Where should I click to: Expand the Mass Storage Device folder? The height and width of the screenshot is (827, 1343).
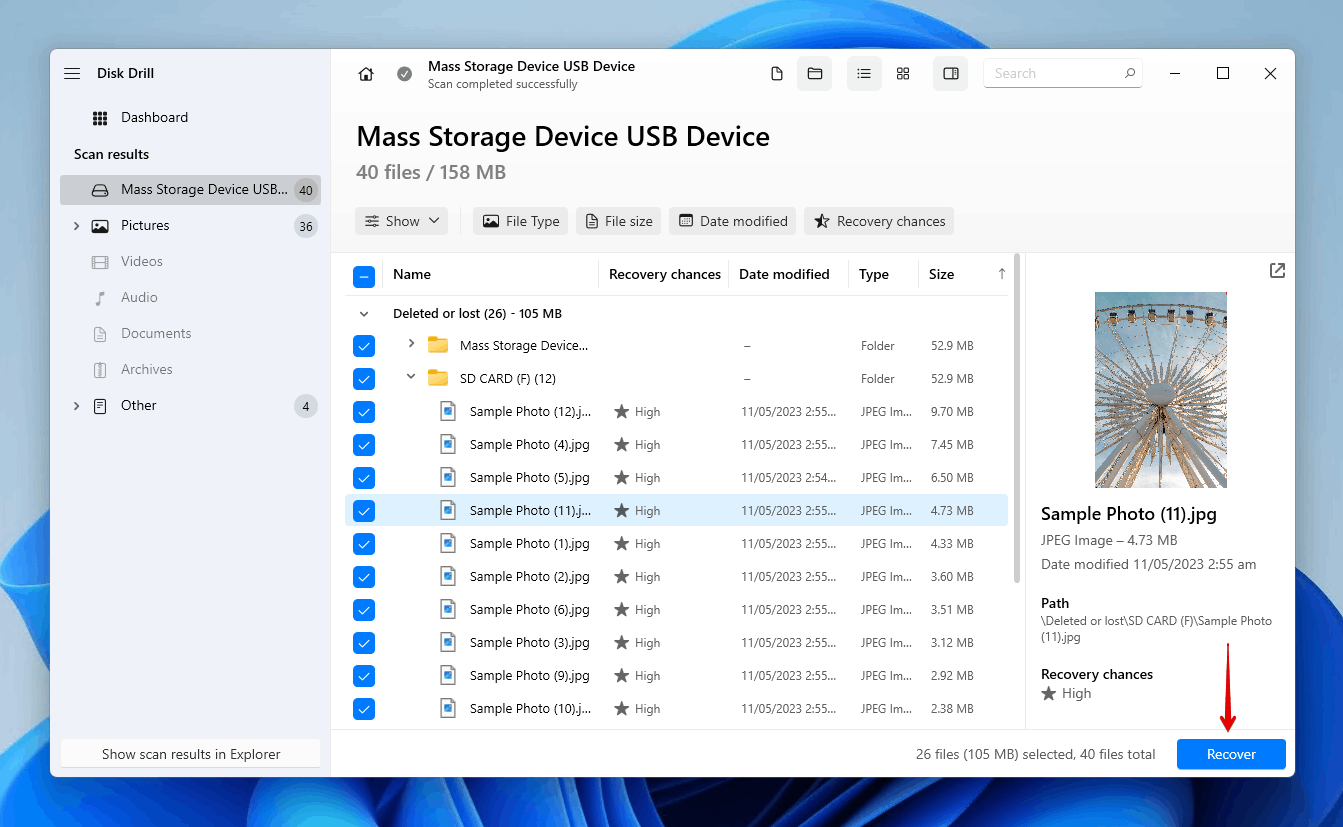click(410, 344)
